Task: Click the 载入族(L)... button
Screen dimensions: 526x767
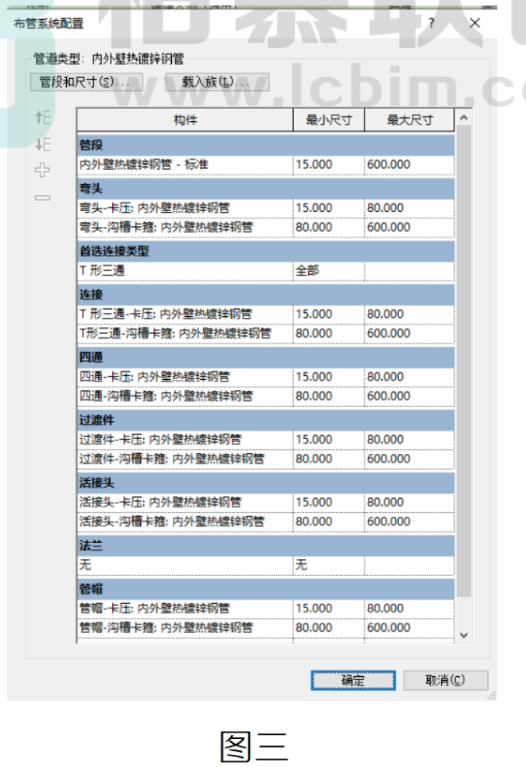Action: coord(217,82)
